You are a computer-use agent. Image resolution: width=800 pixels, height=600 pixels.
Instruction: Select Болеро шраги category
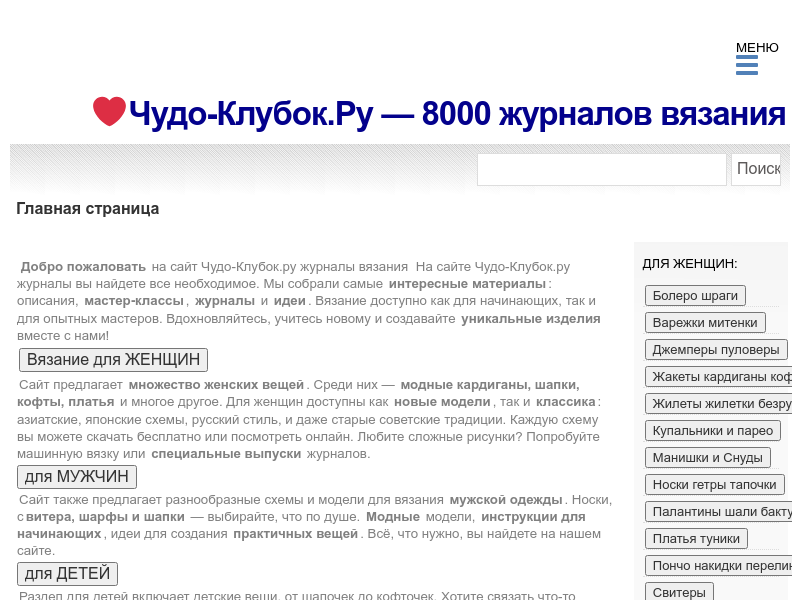coord(695,295)
